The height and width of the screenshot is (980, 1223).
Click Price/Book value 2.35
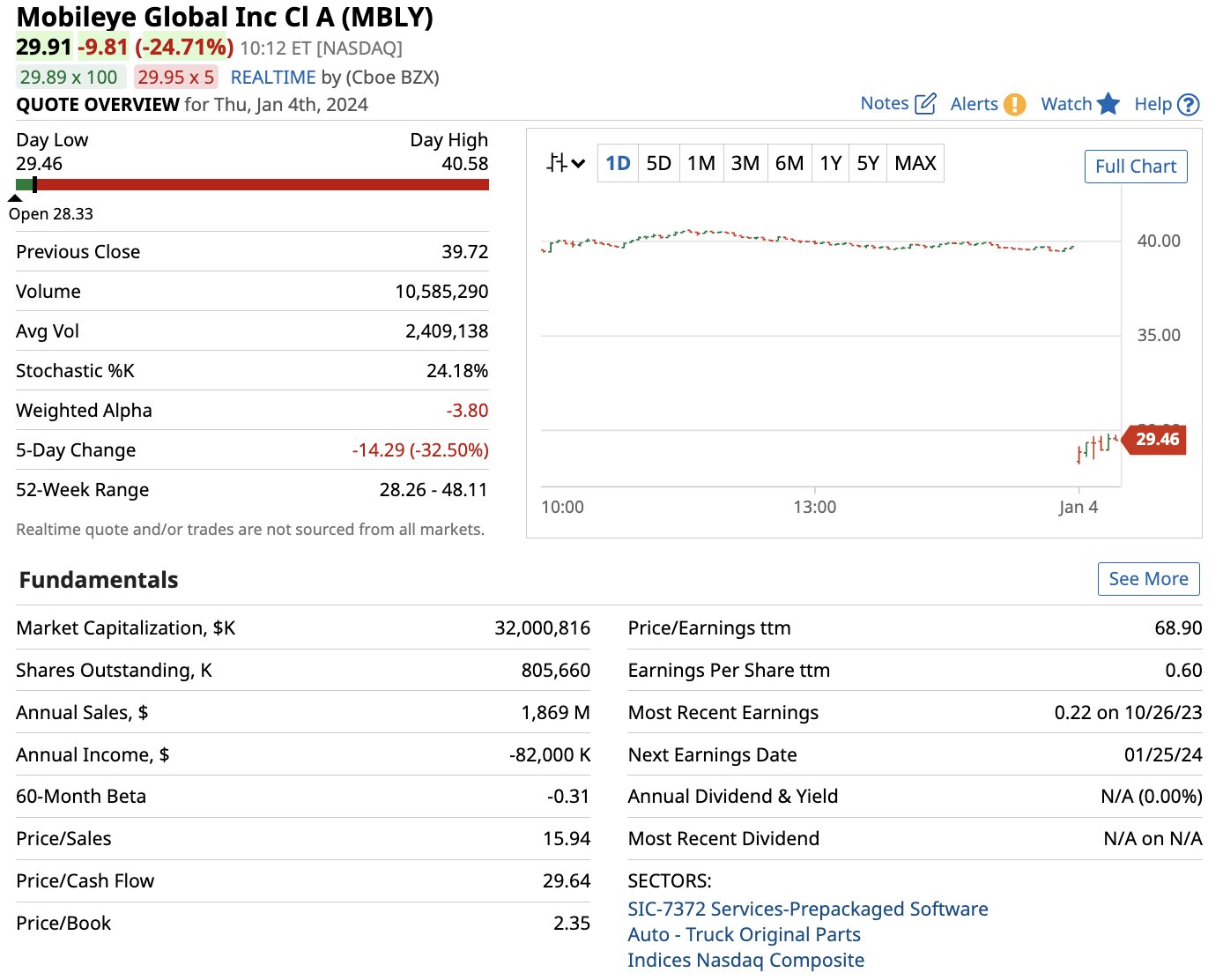tap(572, 924)
